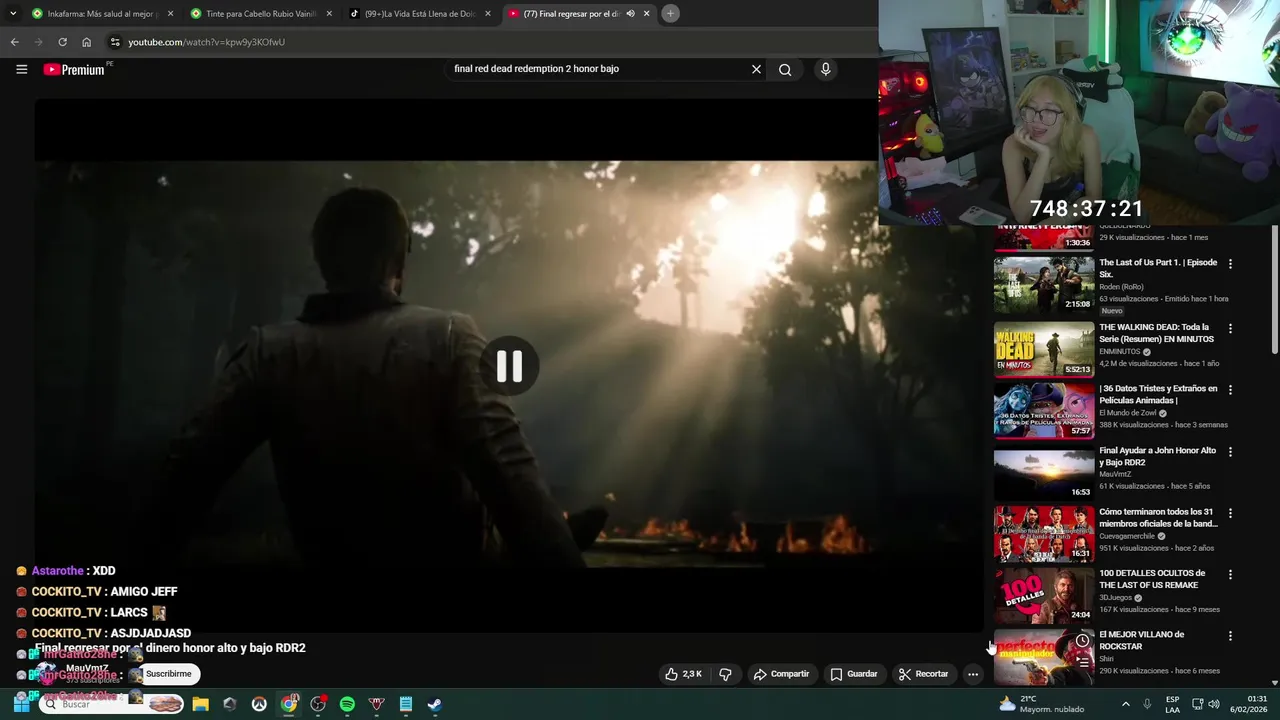
Task: Start voice search with the microphone
Action: [825, 69]
